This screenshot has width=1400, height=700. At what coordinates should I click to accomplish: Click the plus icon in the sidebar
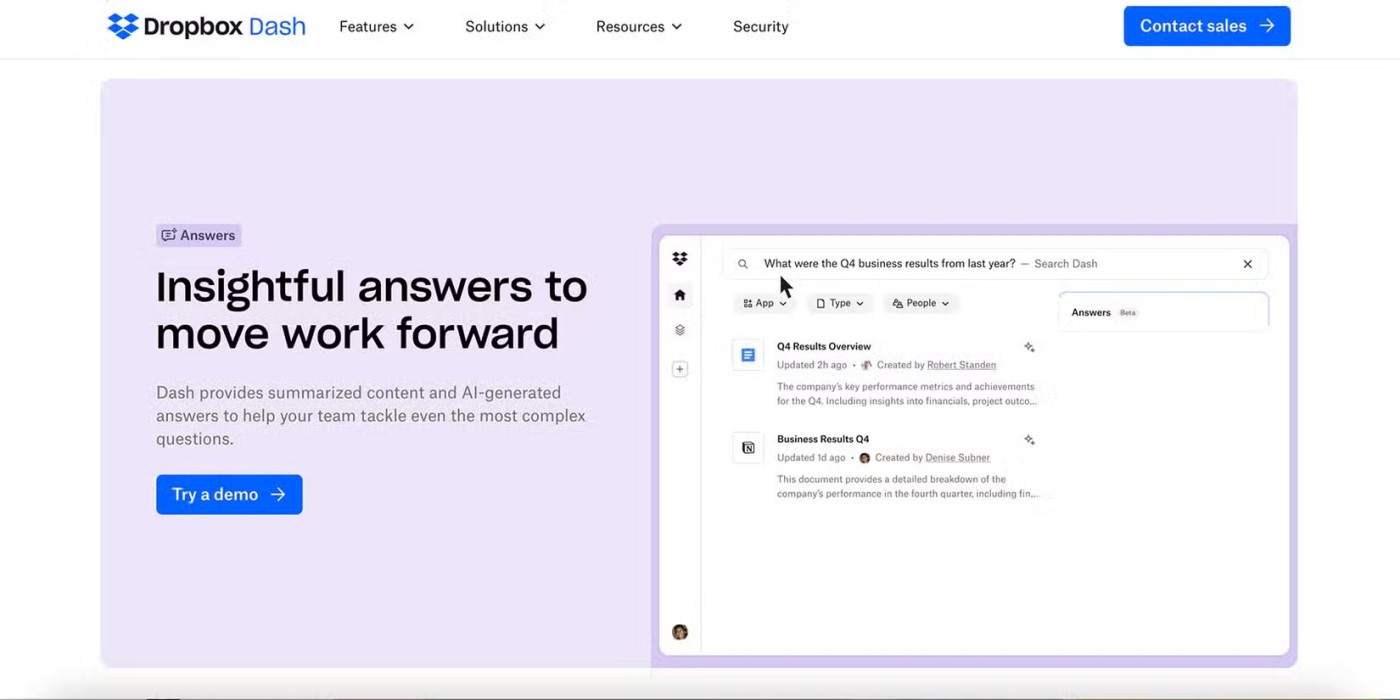[680, 369]
